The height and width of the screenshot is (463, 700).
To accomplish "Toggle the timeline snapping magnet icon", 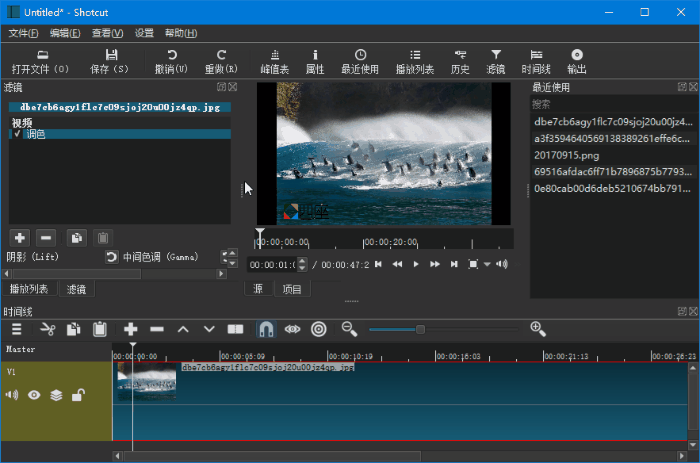I will (x=266, y=328).
